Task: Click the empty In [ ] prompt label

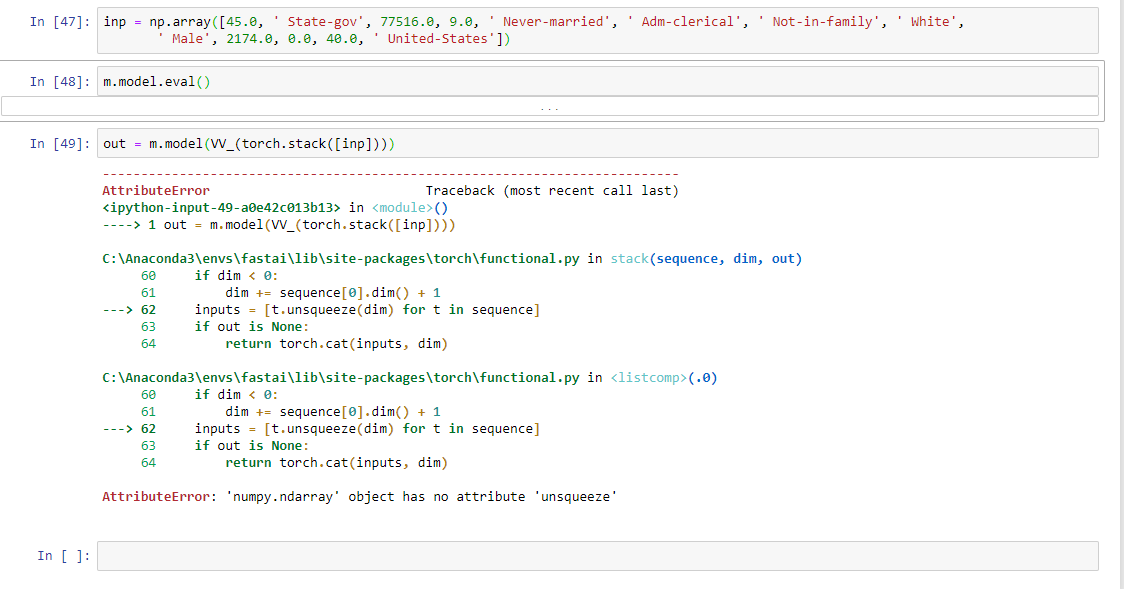Action: [62, 556]
